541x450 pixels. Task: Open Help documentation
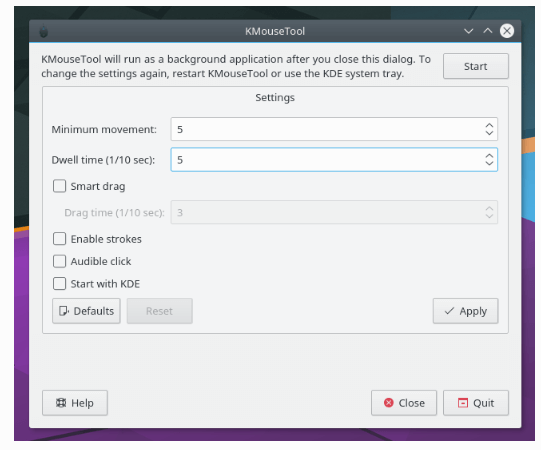coord(75,403)
